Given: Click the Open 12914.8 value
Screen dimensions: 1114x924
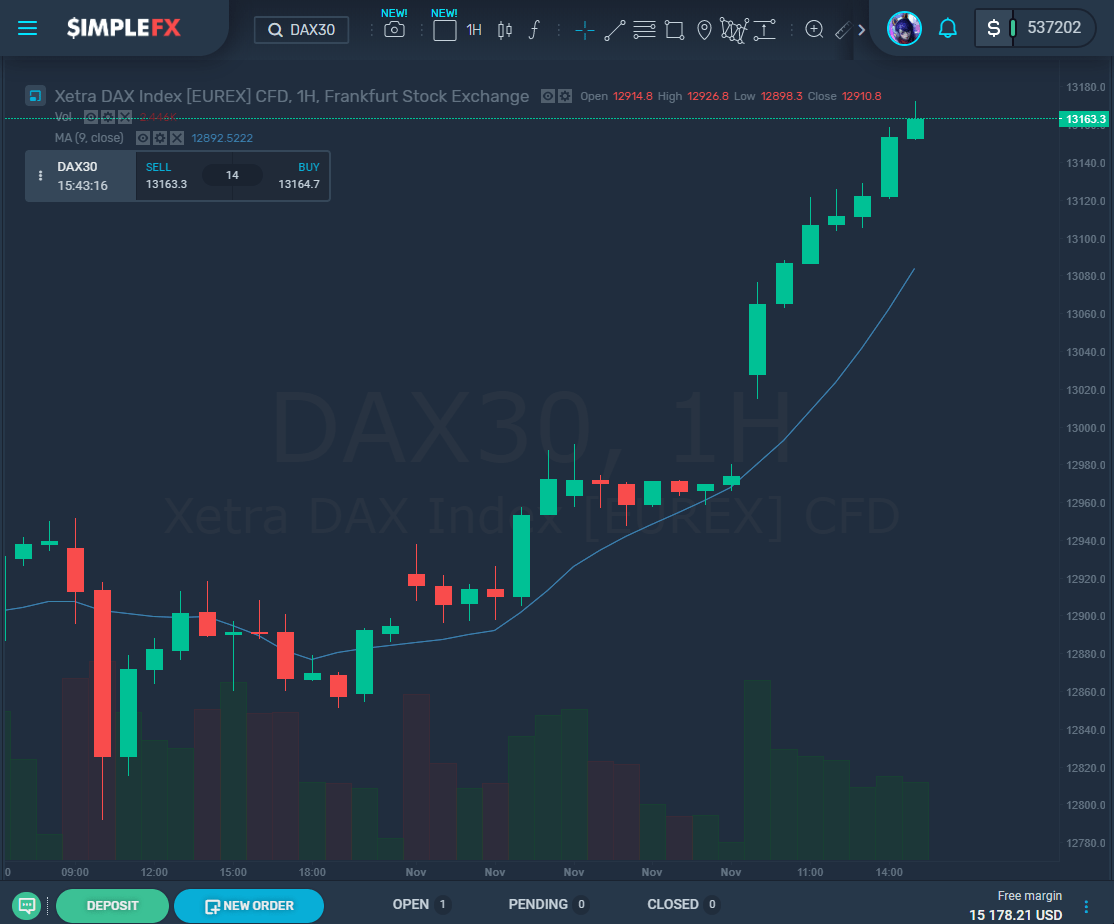Looking at the screenshot, I should pos(632,96).
